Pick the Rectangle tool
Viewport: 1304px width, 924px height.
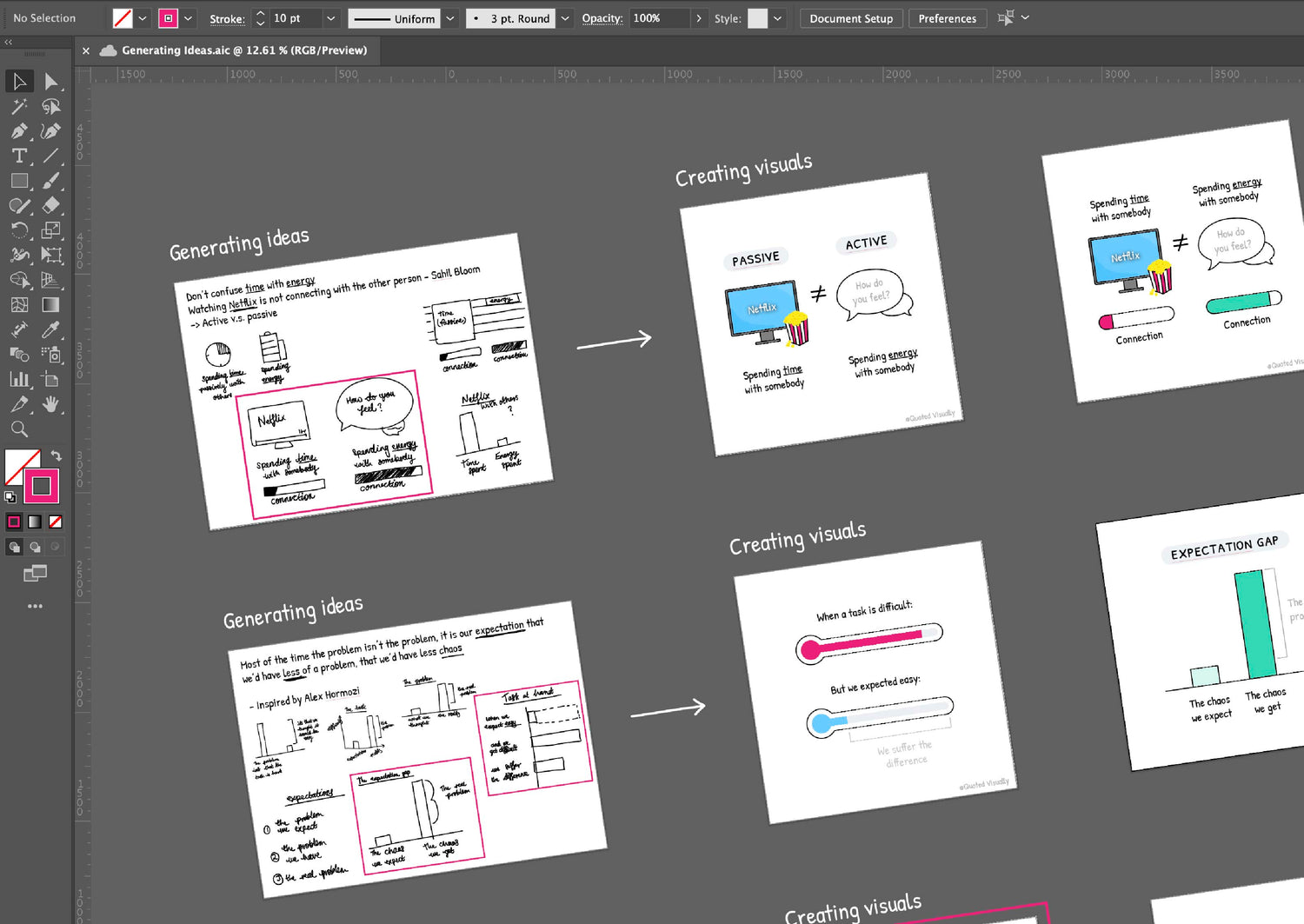[19, 181]
